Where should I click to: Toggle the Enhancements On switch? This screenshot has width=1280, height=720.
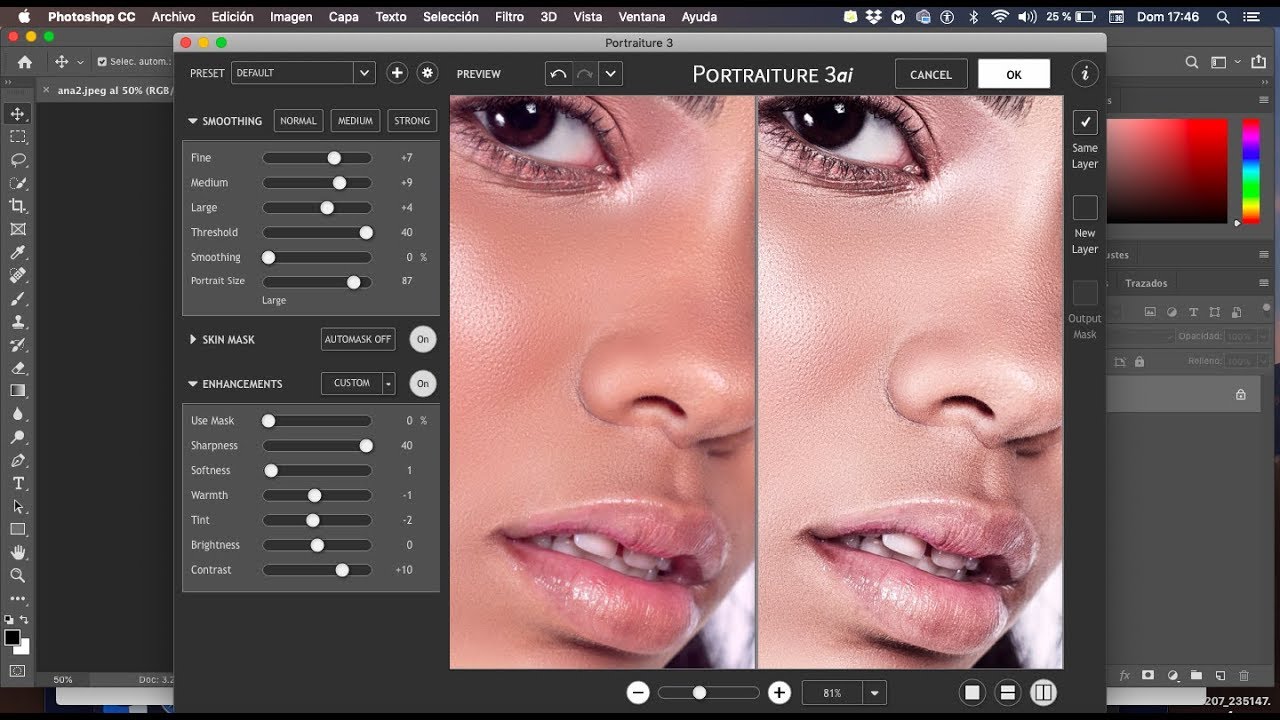click(x=423, y=383)
